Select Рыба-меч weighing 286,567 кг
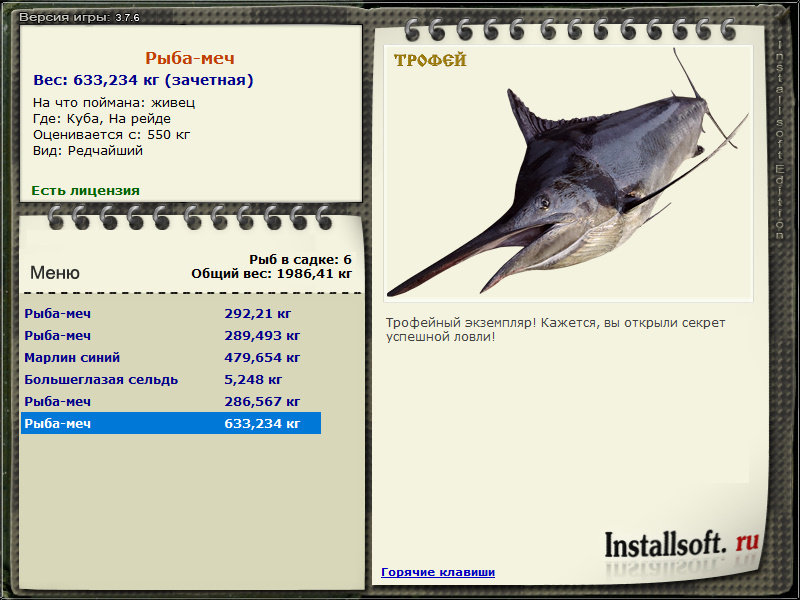 [171, 401]
